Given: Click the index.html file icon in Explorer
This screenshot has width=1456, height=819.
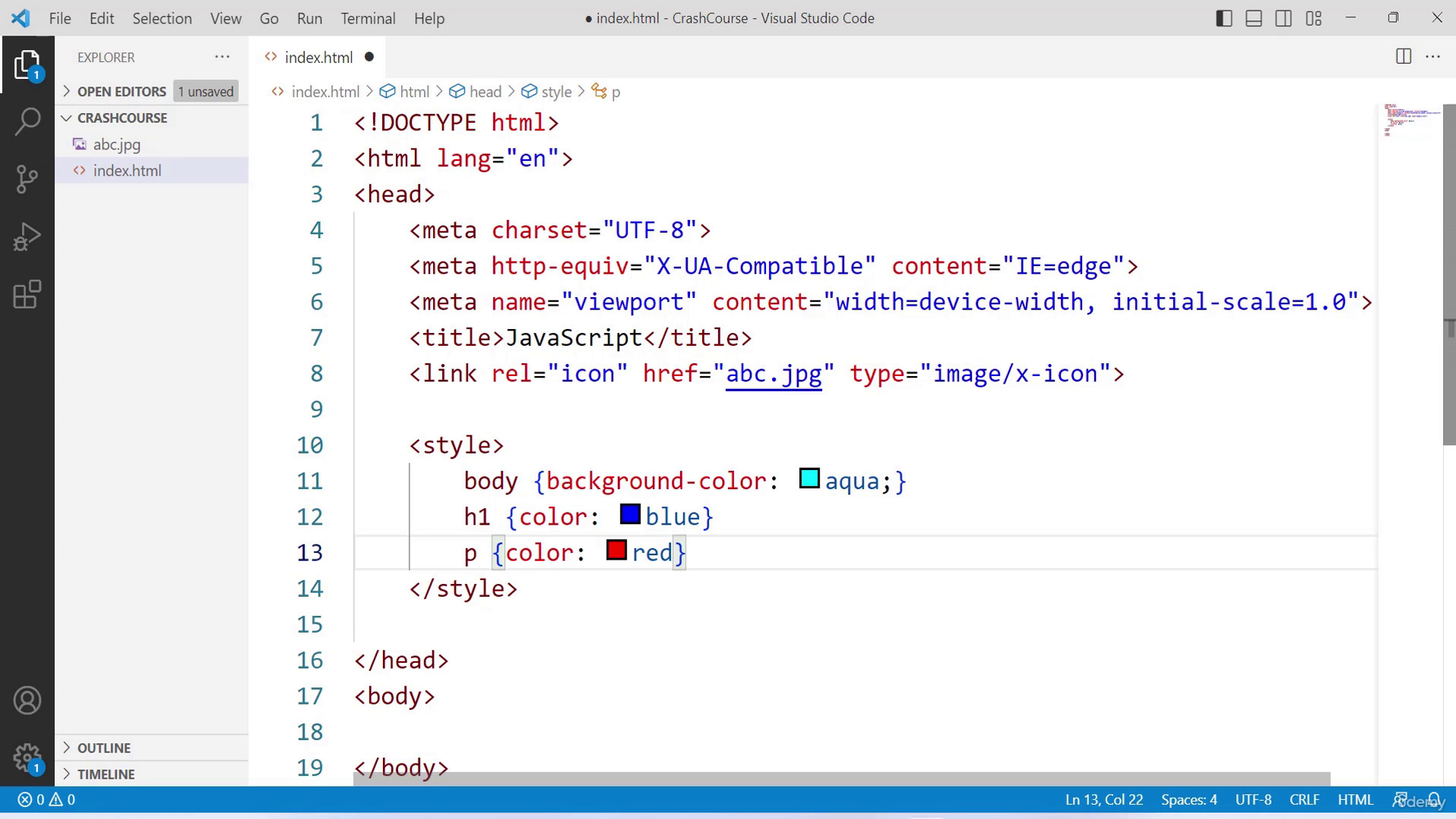Looking at the screenshot, I should pos(80,171).
